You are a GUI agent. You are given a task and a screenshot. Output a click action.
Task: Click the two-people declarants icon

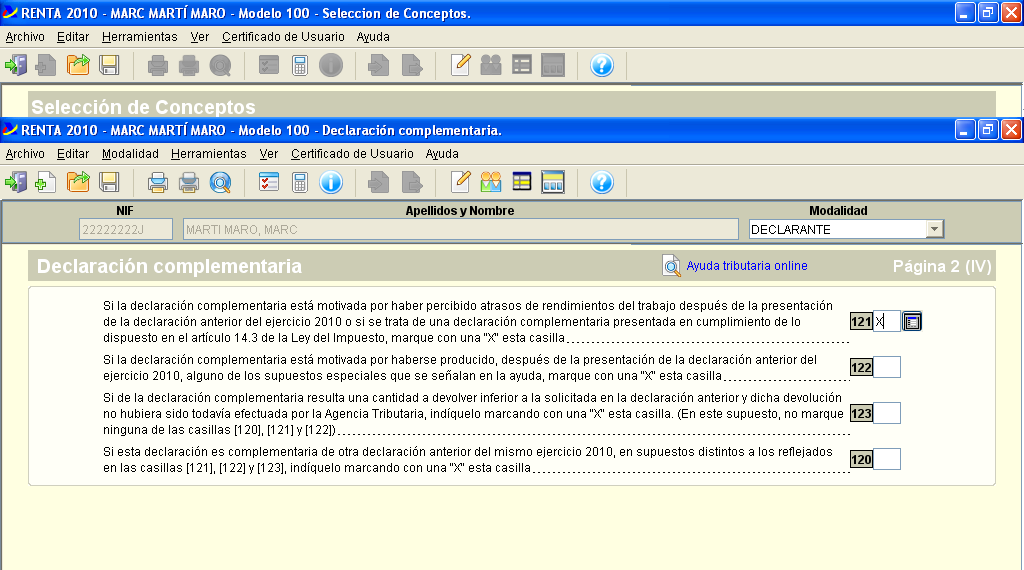(x=490, y=182)
